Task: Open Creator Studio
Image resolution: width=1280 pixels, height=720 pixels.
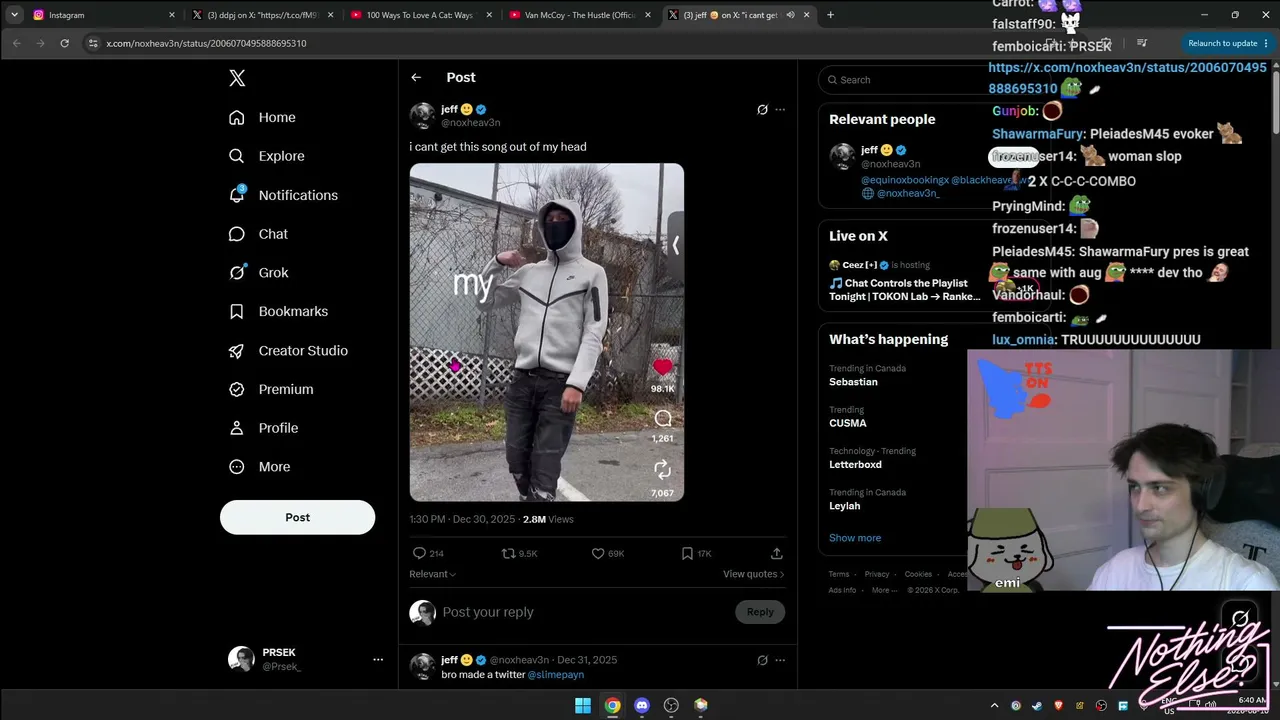Action: coord(288,350)
